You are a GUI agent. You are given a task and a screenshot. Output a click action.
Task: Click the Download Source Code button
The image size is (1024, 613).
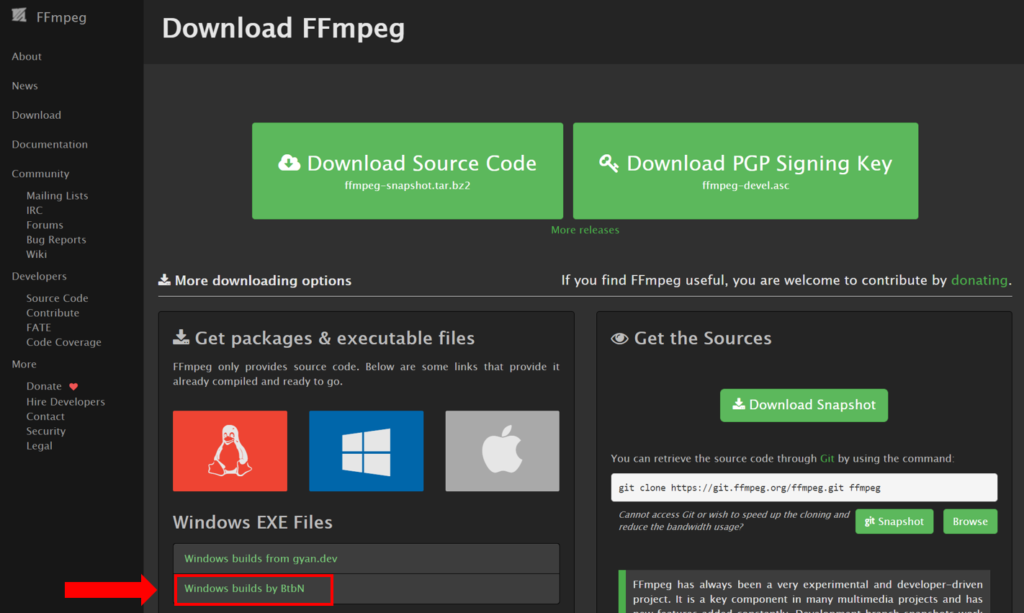coord(407,171)
